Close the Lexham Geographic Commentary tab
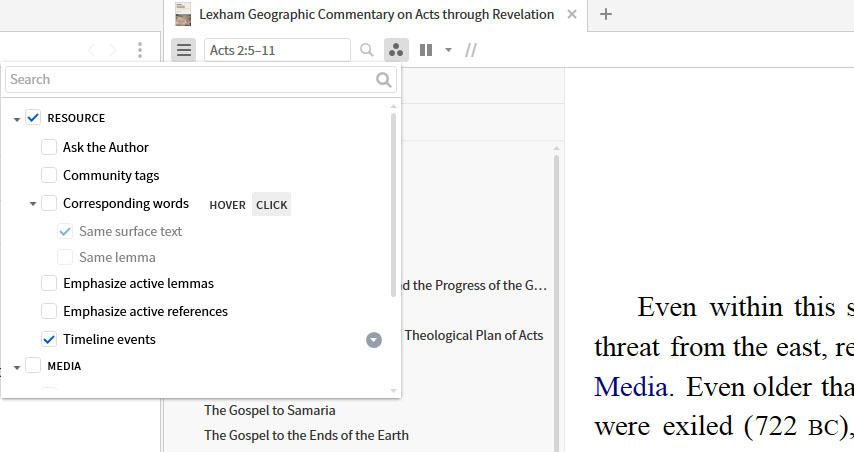The image size is (854, 452). pos(572,14)
